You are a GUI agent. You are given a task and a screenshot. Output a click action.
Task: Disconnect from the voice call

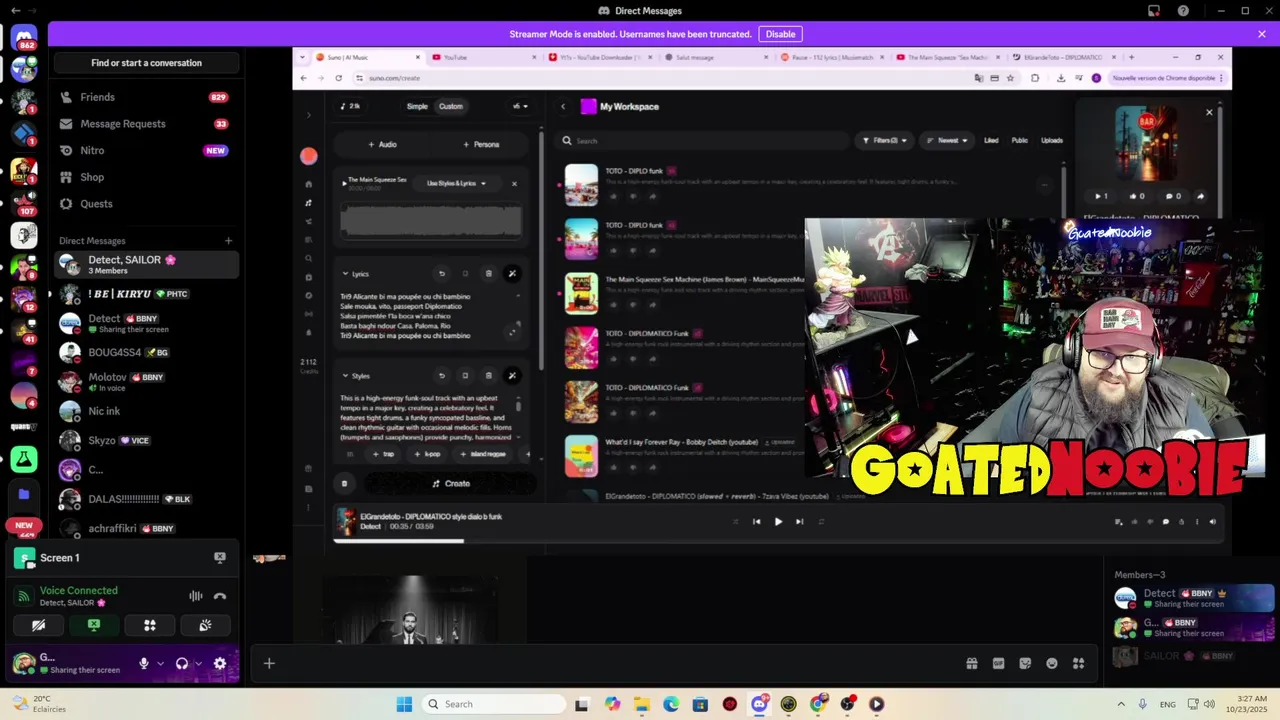pyautogui.click(x=220, y=596)
